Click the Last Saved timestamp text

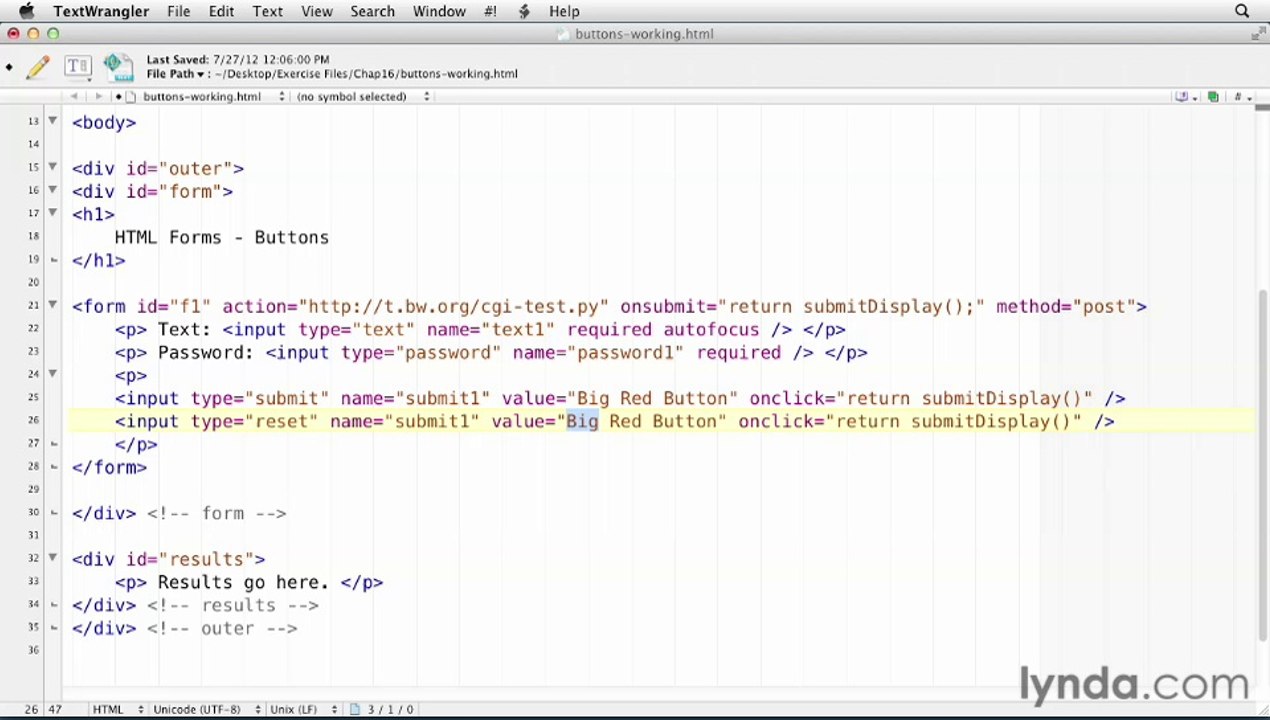pyautogui.click(x=238, y=60)
